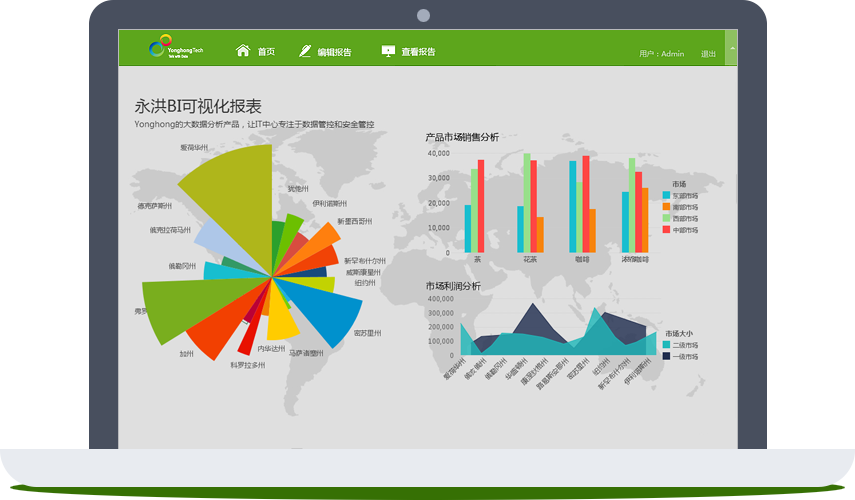The width and height of the screenshot is (855, 500).
Task: Click the 俄克拉荷马州 pie chart label
Action: 170,230
